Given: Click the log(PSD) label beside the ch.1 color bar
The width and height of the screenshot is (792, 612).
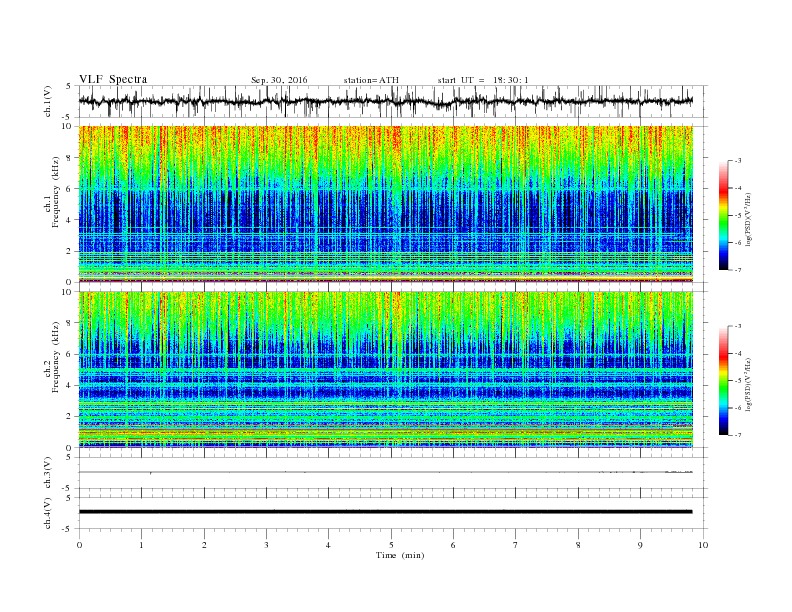Looking at the screenshot, I should pyautogui.click(x=748, y=220).
